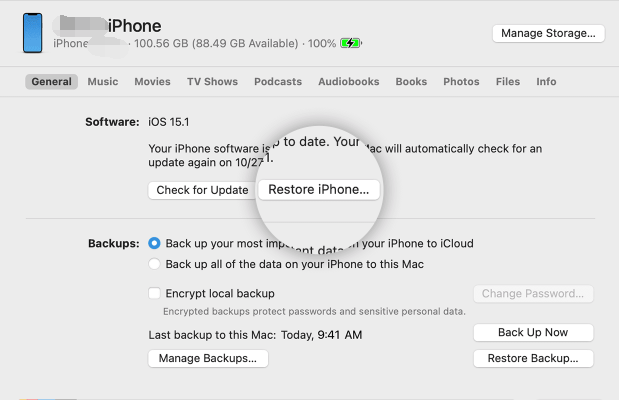This screenshot has width=619, height=400.
Task: Select back up to iCloud option
Action: (154, 243)
